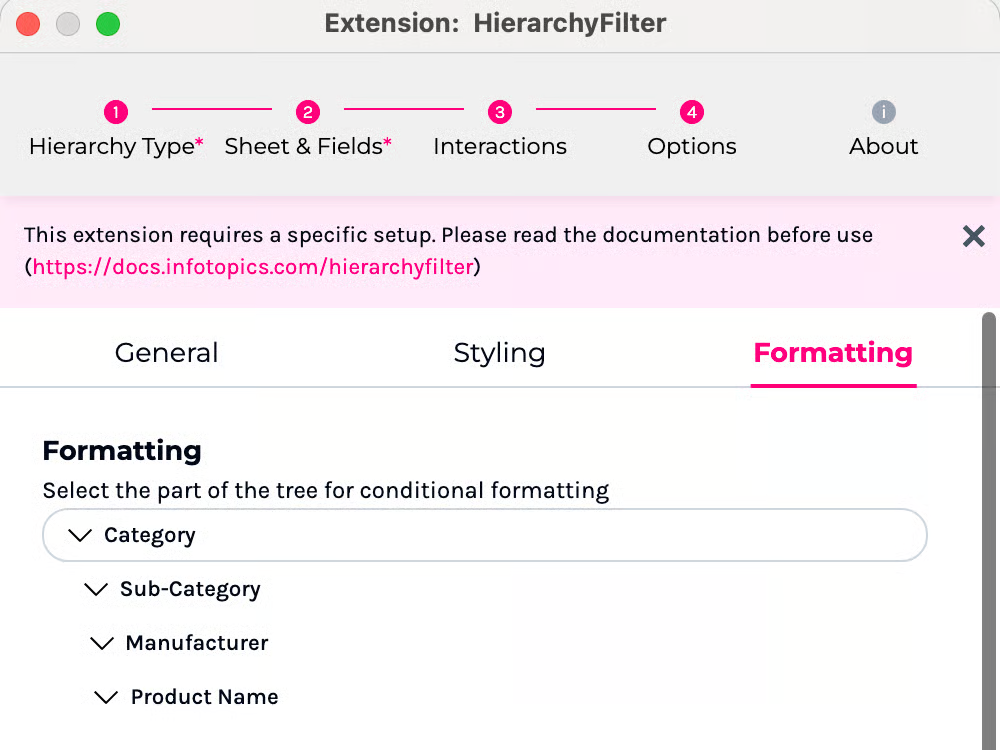Screen dimensions: 1000x750
Task: Click the About info icon
Action: coord(883,112)
